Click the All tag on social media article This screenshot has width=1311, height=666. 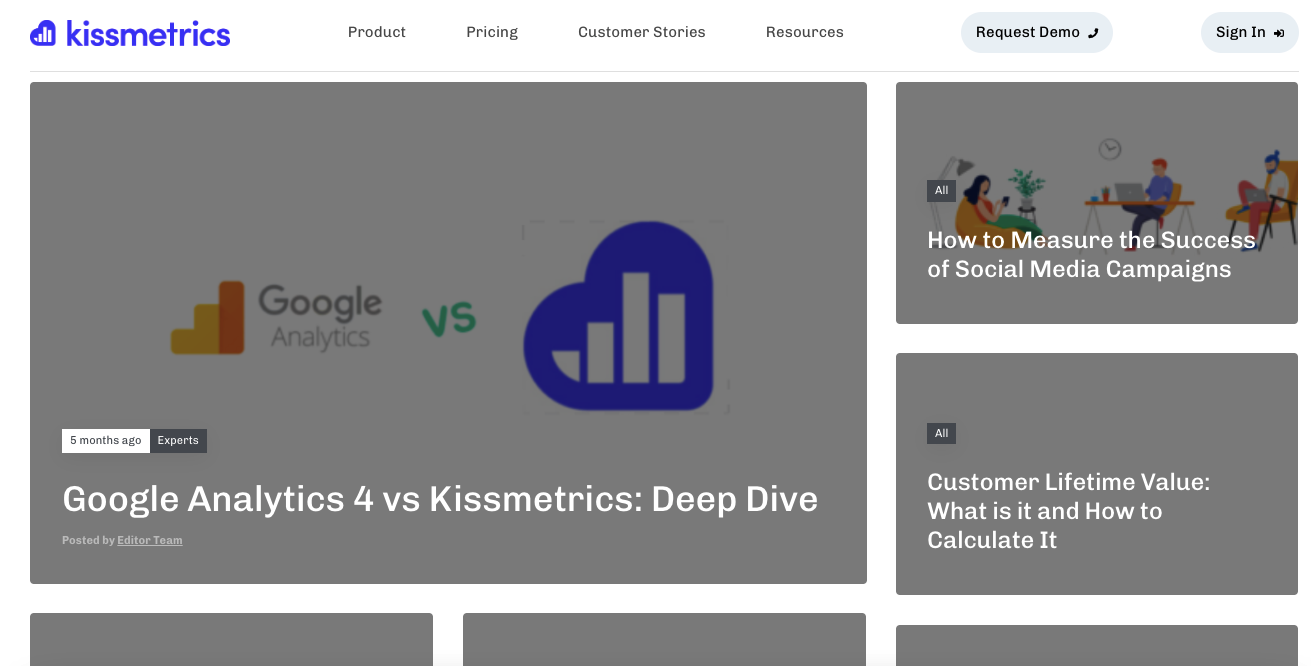tap(941, 190)
